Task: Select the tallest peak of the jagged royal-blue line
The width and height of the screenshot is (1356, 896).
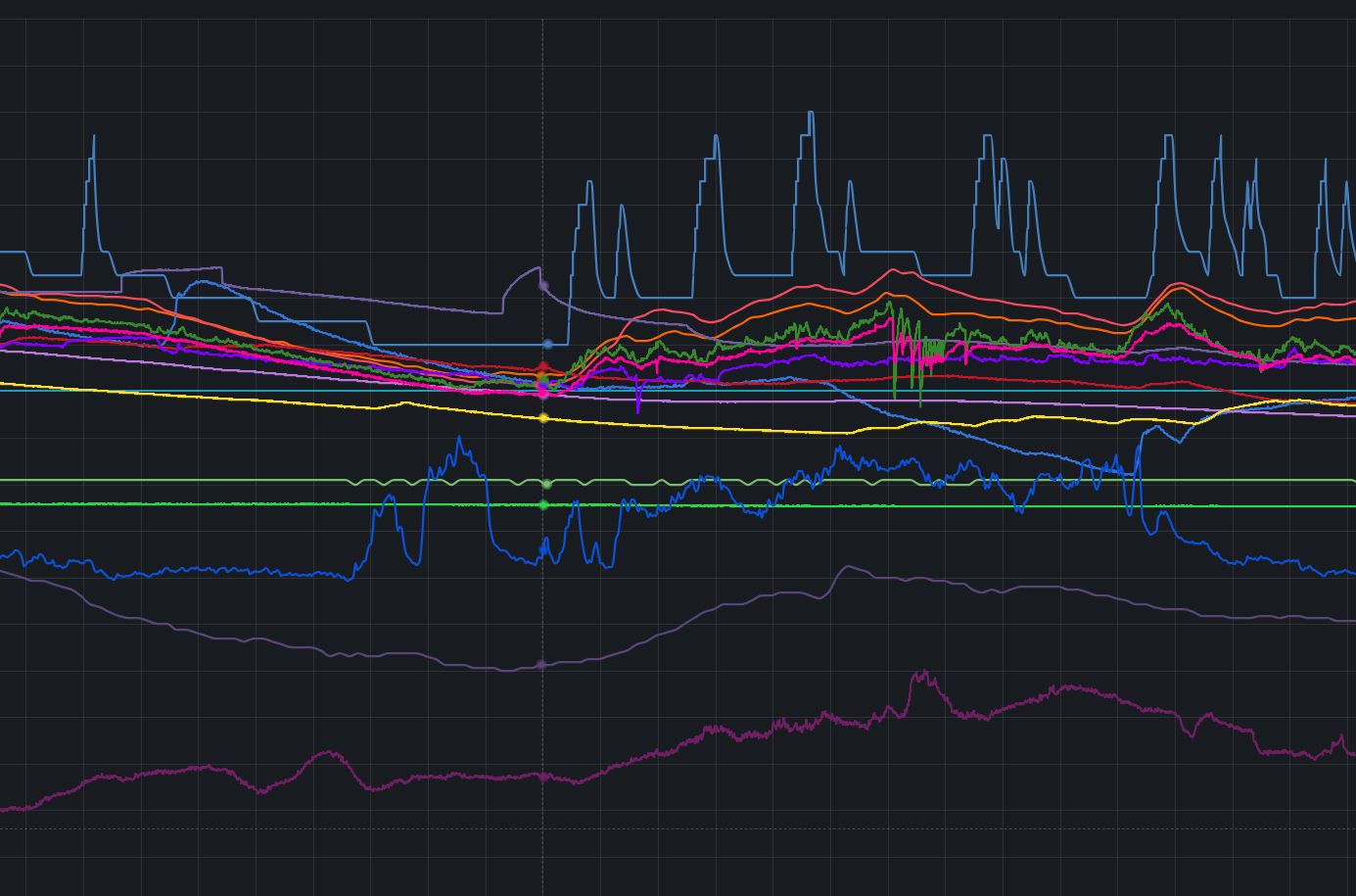Action: [x=458, y=438]
